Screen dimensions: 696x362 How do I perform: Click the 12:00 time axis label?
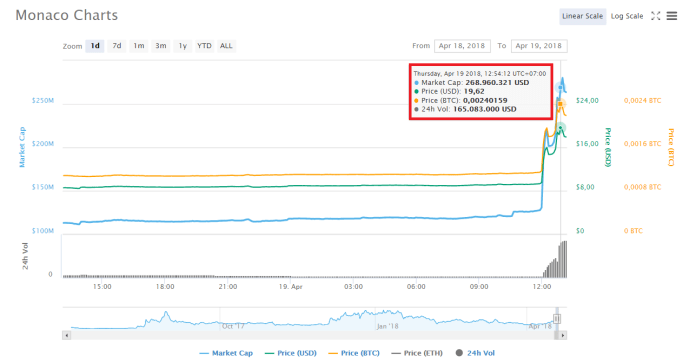click(x=542, y=287)
